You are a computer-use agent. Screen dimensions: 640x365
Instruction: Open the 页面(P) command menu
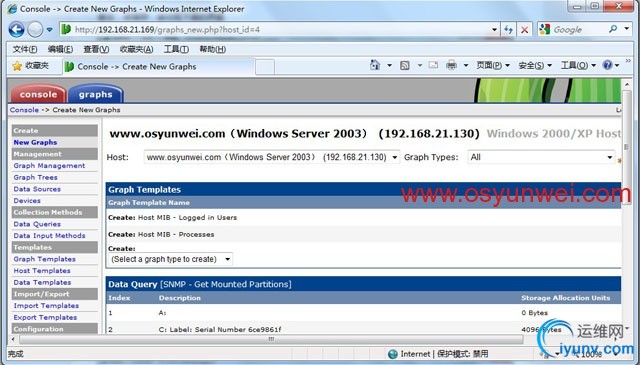click(x=493, y=65)
